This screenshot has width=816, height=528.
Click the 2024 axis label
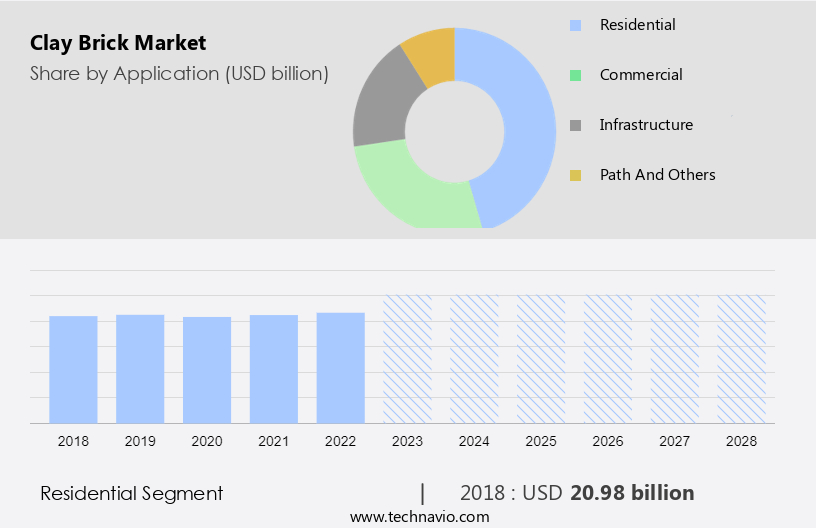click(474, 441)
